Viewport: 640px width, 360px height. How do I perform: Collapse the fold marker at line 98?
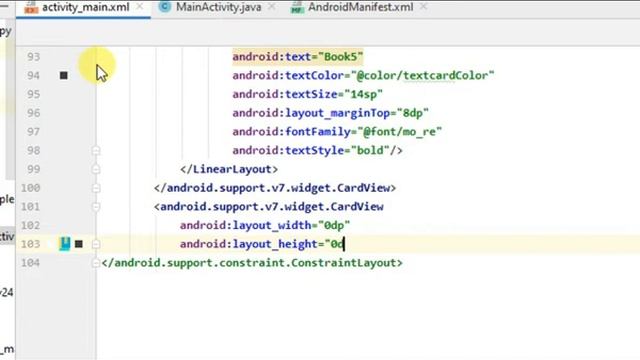96,151
